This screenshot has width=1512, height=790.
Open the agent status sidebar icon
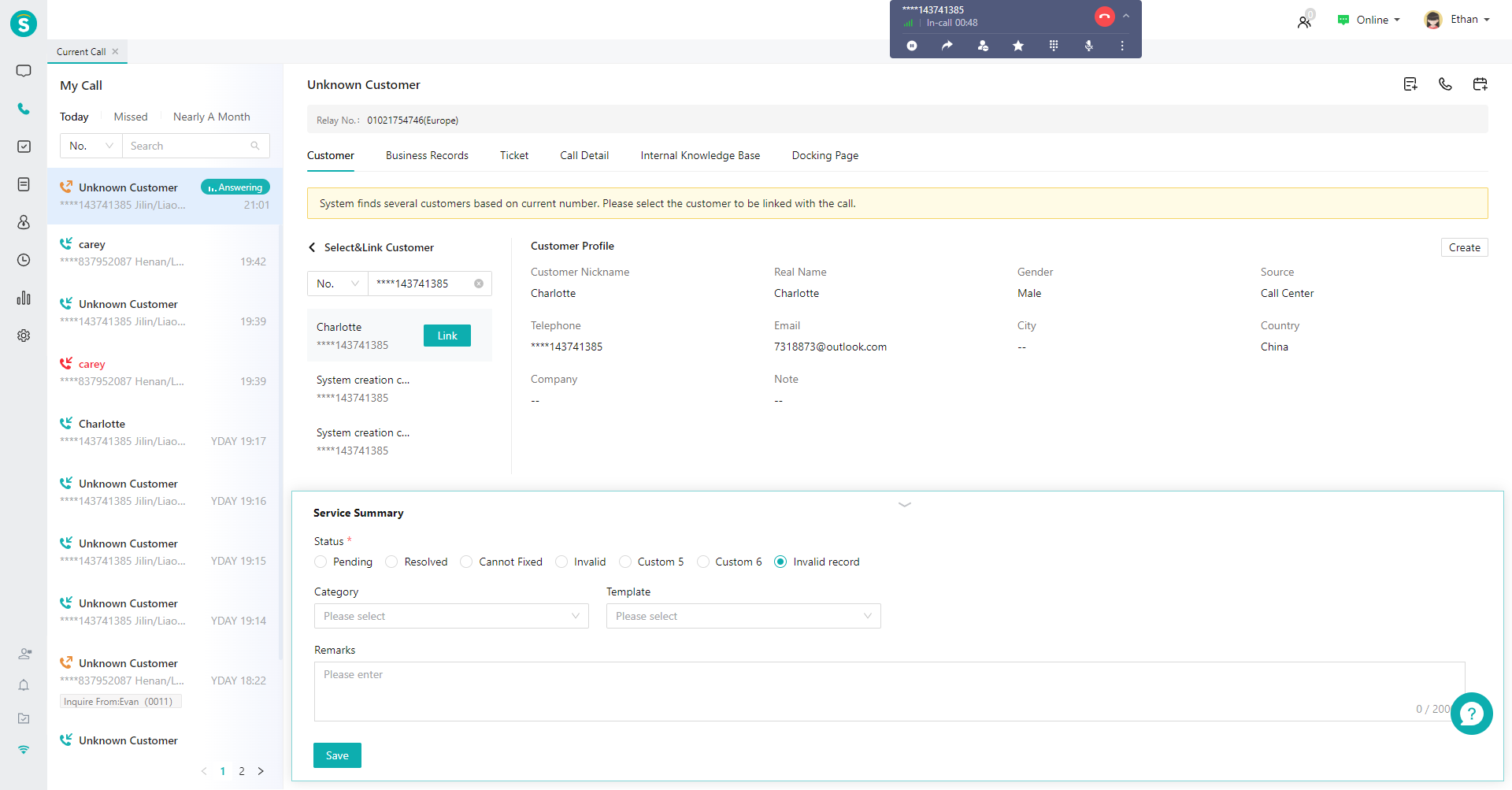coord(24,654)
